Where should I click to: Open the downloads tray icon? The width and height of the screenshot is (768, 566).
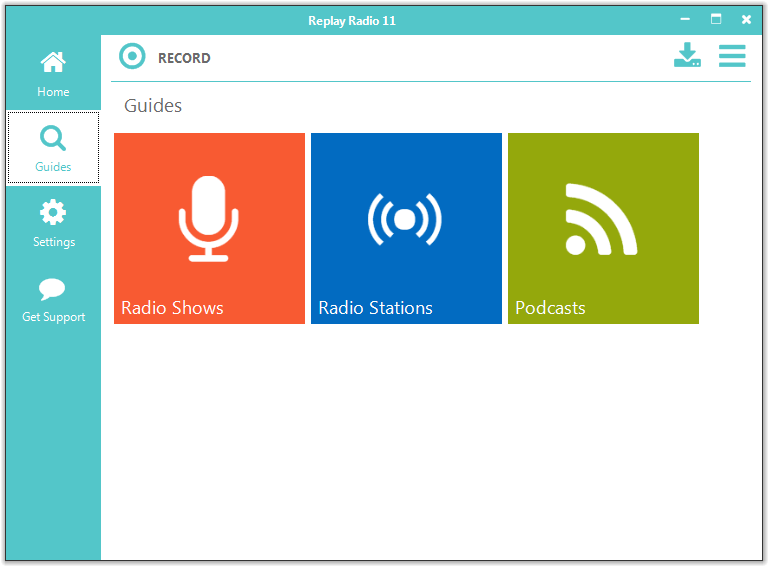687,55
